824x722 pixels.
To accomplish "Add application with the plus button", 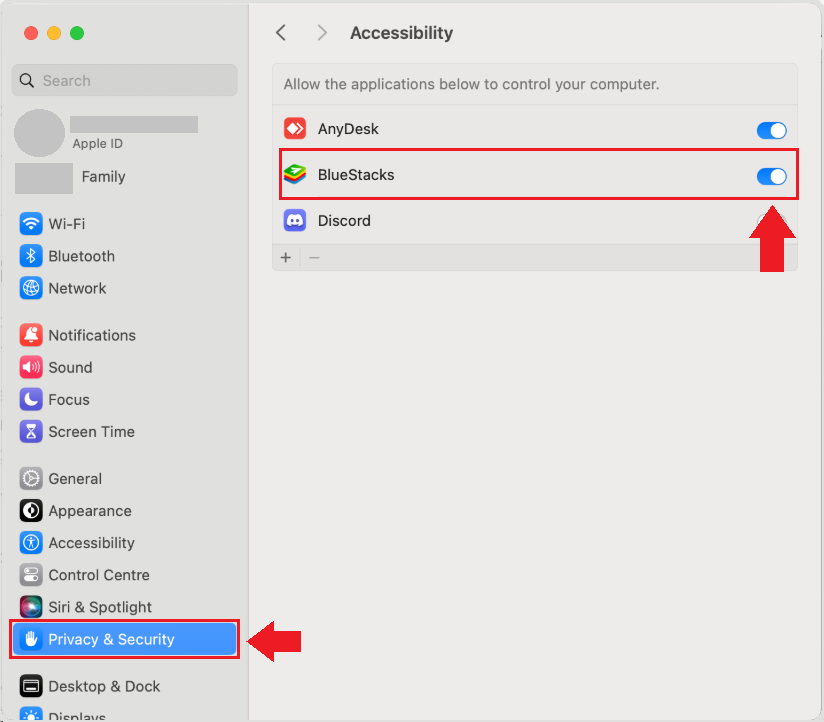I will click(x=286, y=258).
